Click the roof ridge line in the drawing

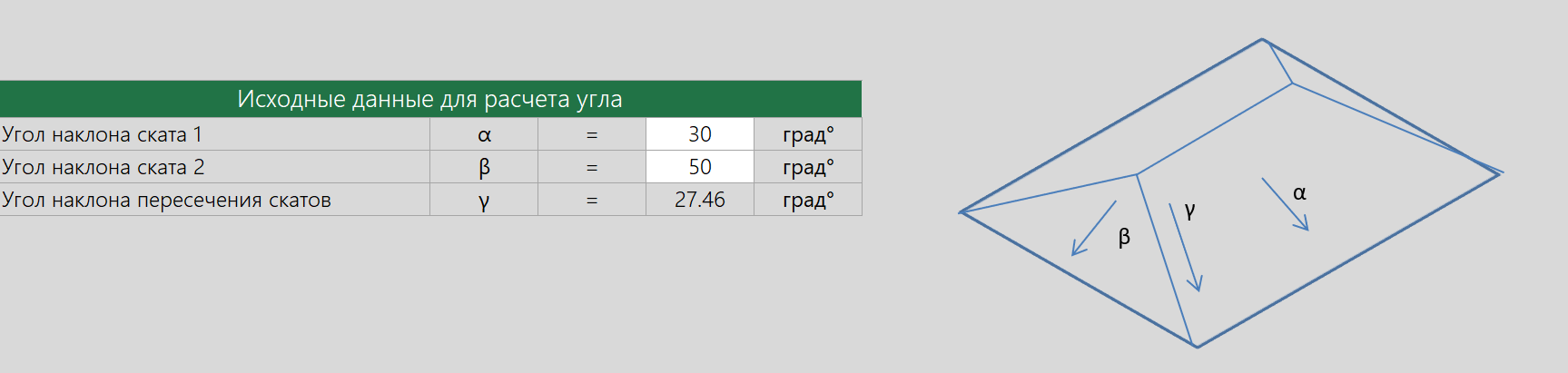1215,129
